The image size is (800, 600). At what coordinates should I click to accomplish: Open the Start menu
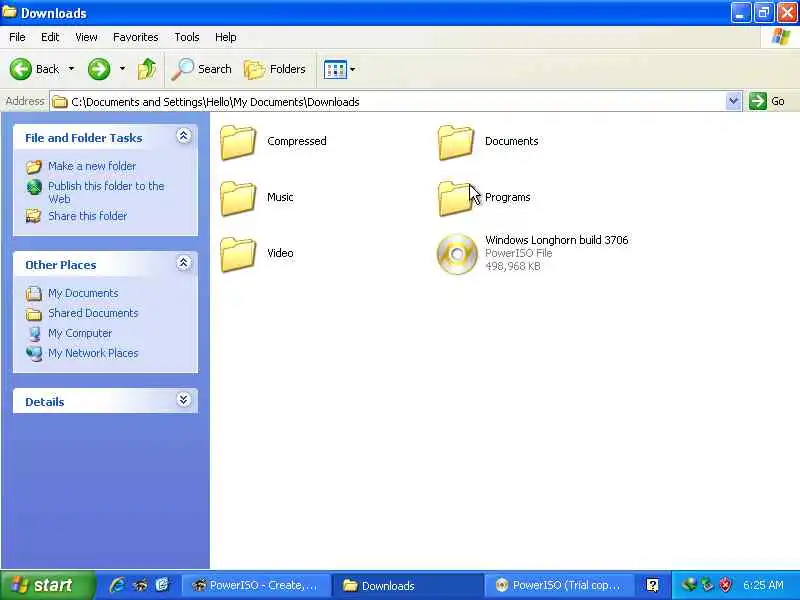click(x=47, y=585)
